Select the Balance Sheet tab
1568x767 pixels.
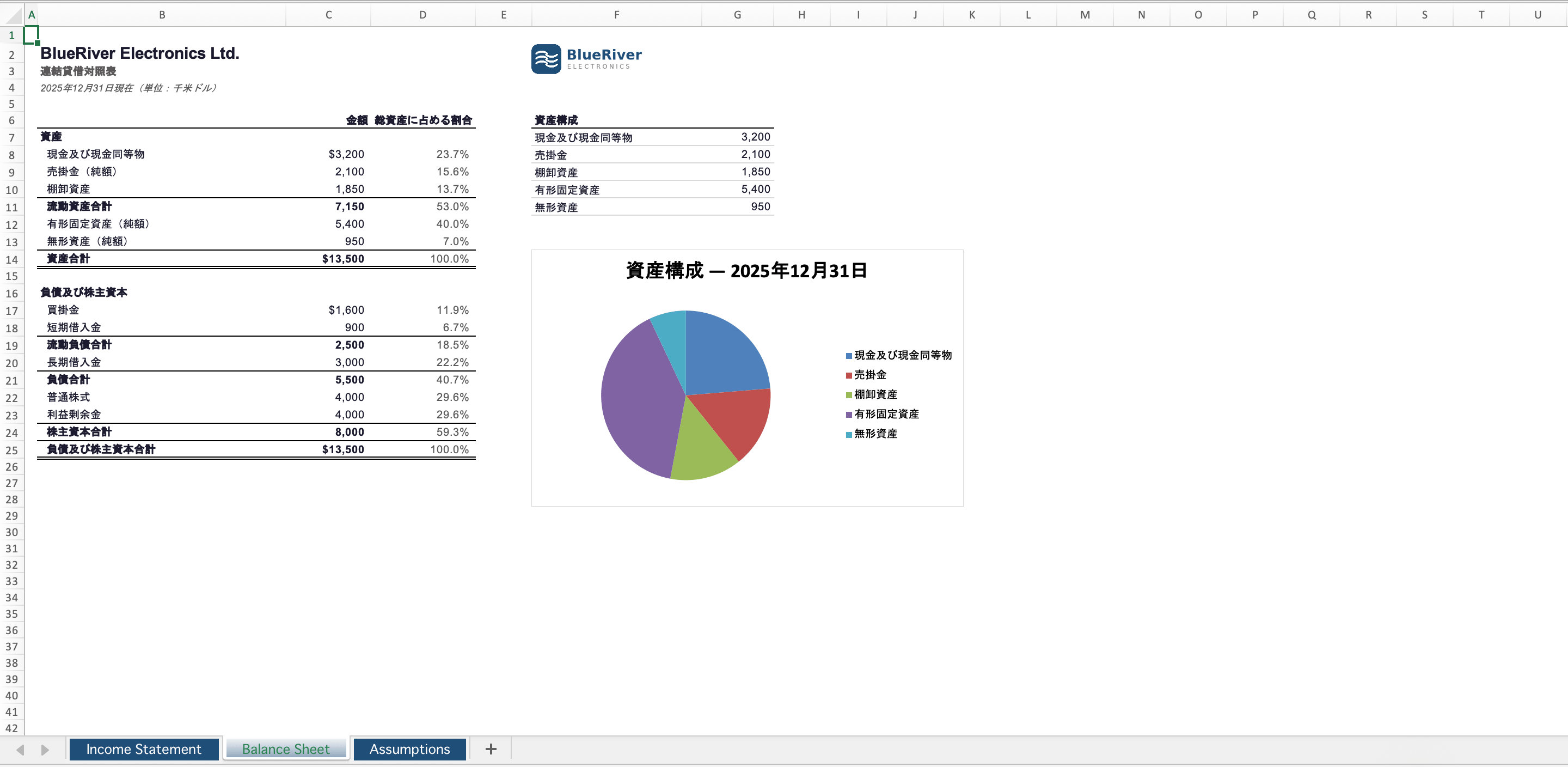[285, 748]
